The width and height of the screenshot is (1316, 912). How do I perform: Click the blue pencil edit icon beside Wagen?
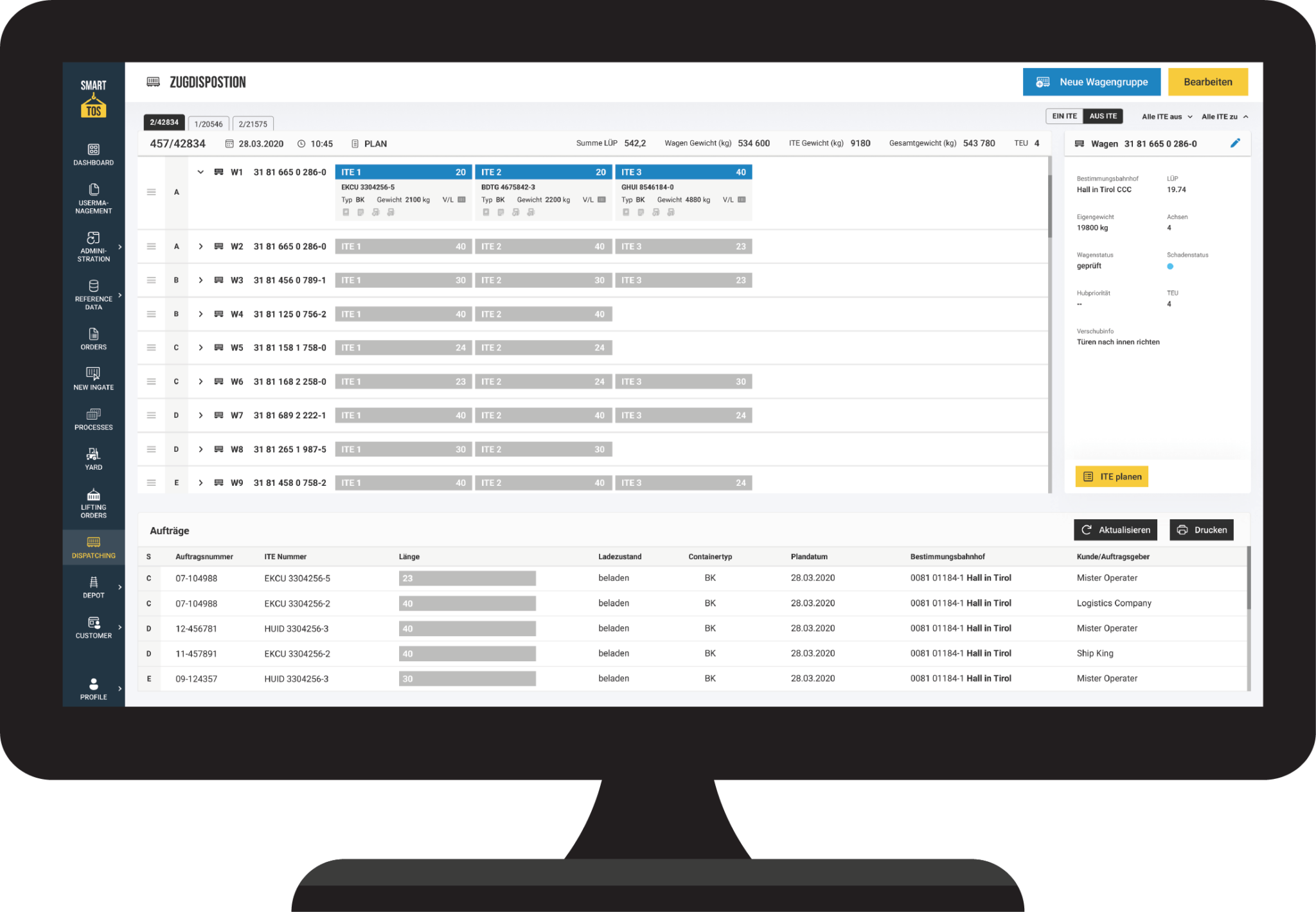pos(1236,143)
